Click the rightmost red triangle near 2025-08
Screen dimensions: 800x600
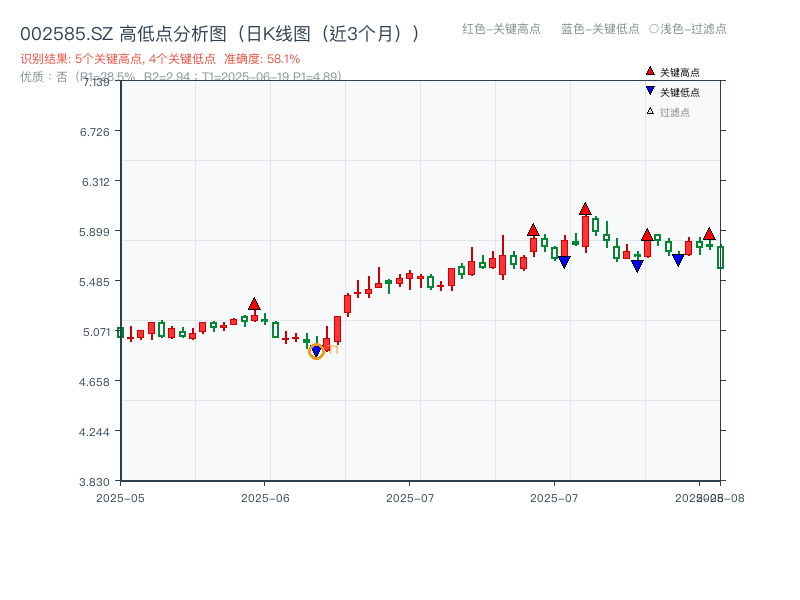[x=707, y=234]
